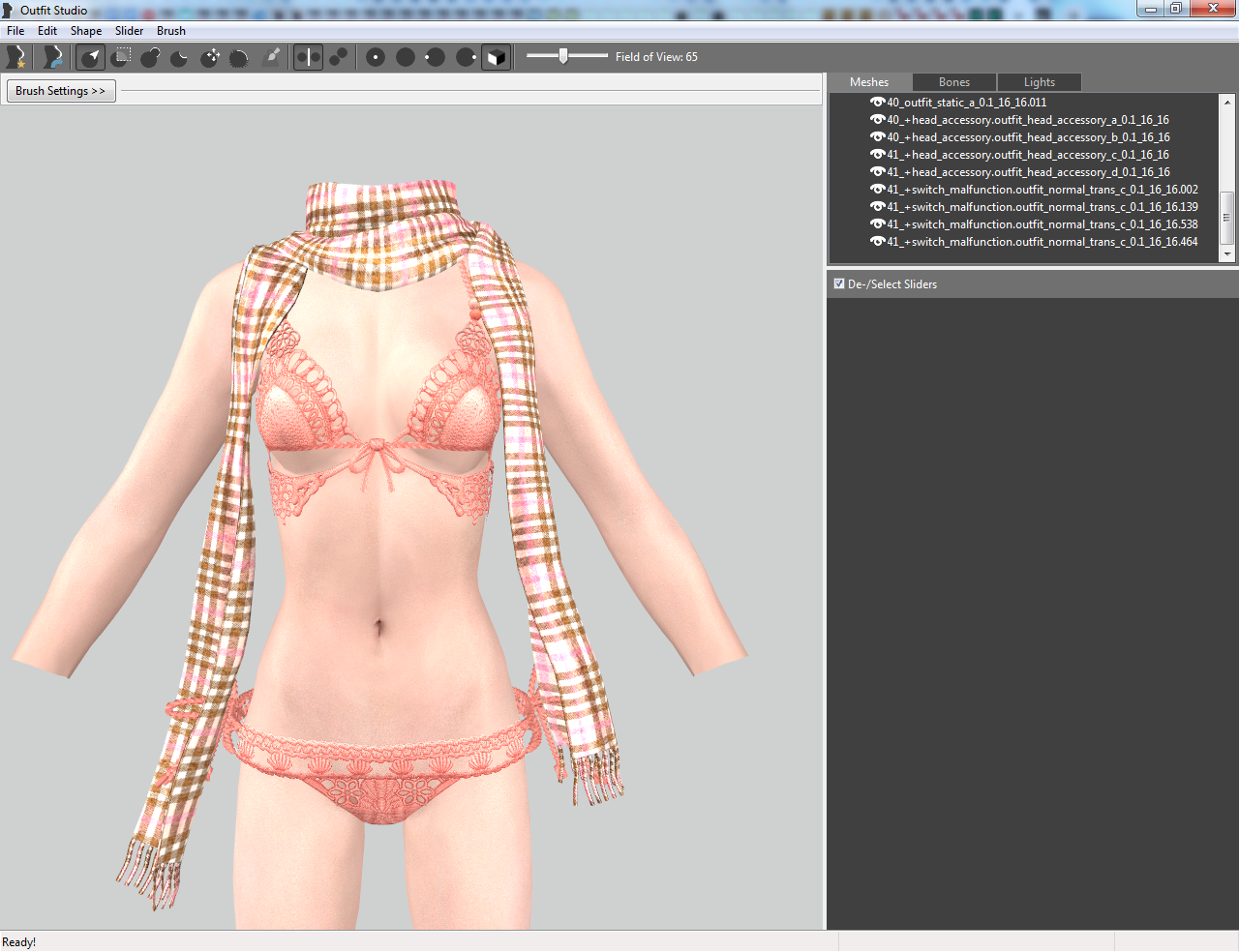Click the mesh list scroll down arrow
Image resolution: width=1239 pixels, height=952 pixels.
click(1227, 254)
